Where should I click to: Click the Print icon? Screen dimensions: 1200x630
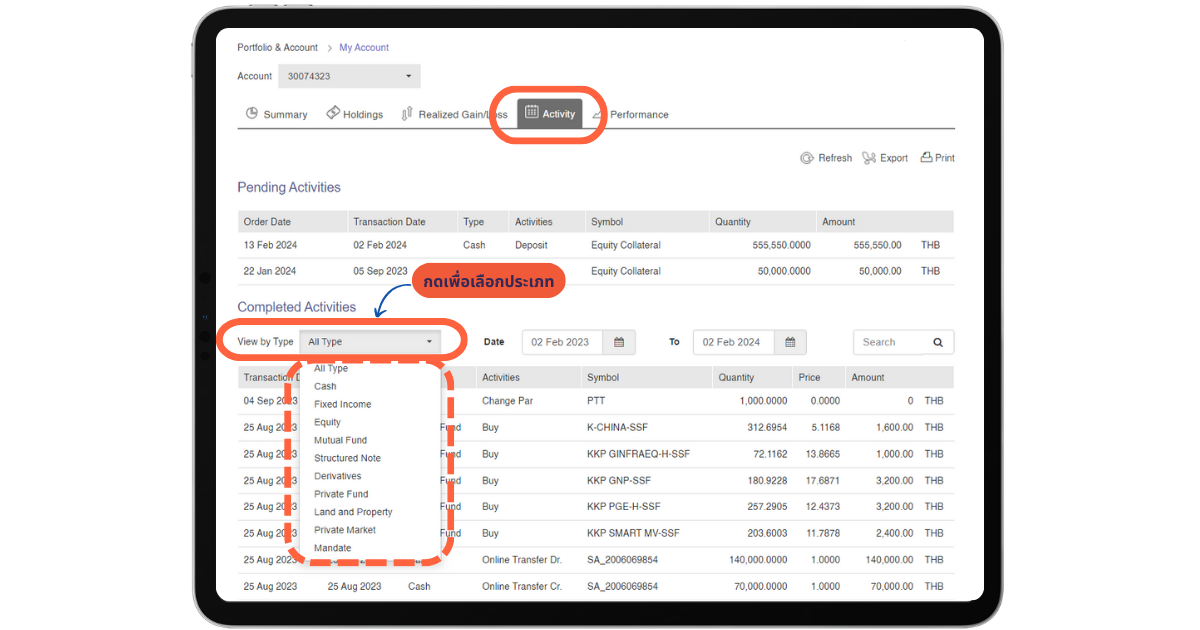[926, 158]
